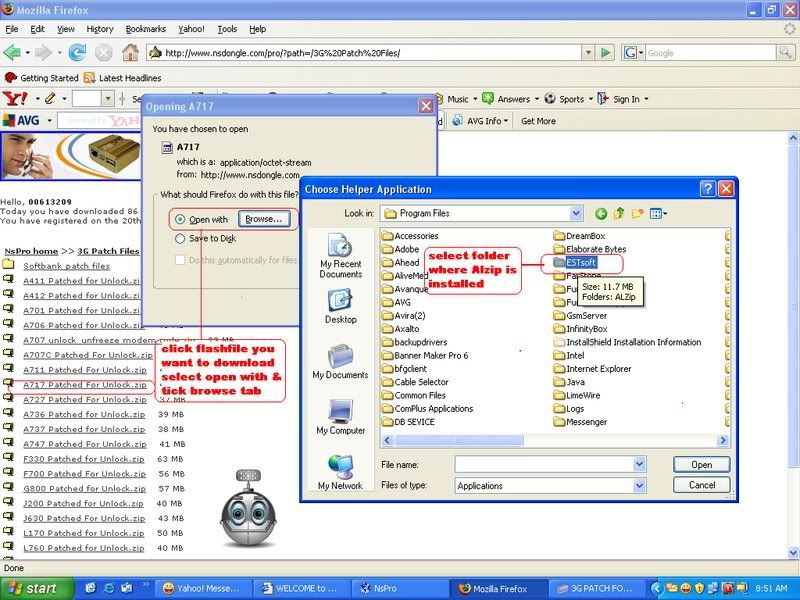The height and width of the screenshot is (600, 800).
Task: Select the Internet Explorer folder
Action: click(592, 369)
